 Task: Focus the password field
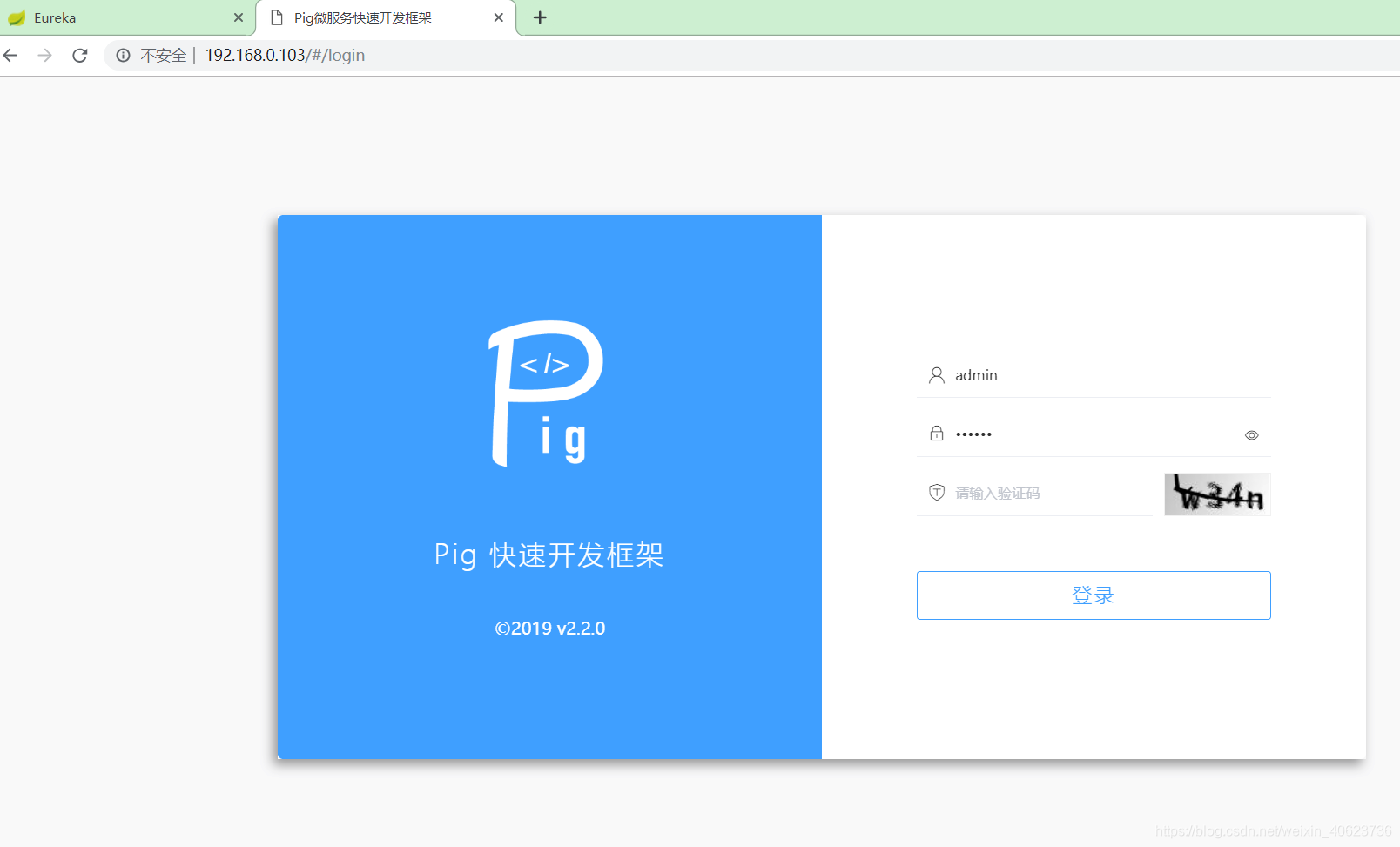(x=1094, y=434)
